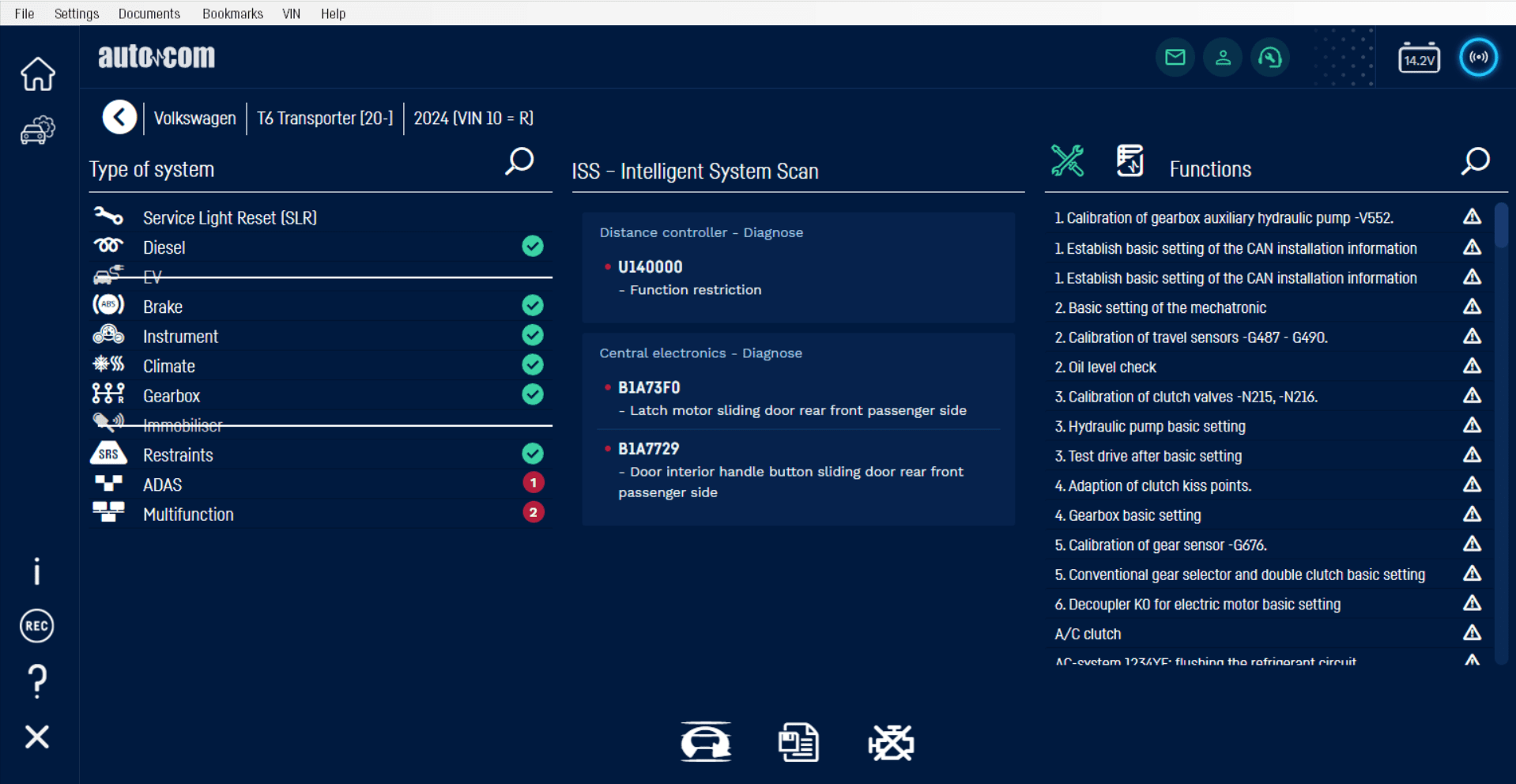Image resolution: width=1516 pixels, height=784 pixels.
Task: Open Service Light Reset (SLR) entry
Action: pos(229,218)
